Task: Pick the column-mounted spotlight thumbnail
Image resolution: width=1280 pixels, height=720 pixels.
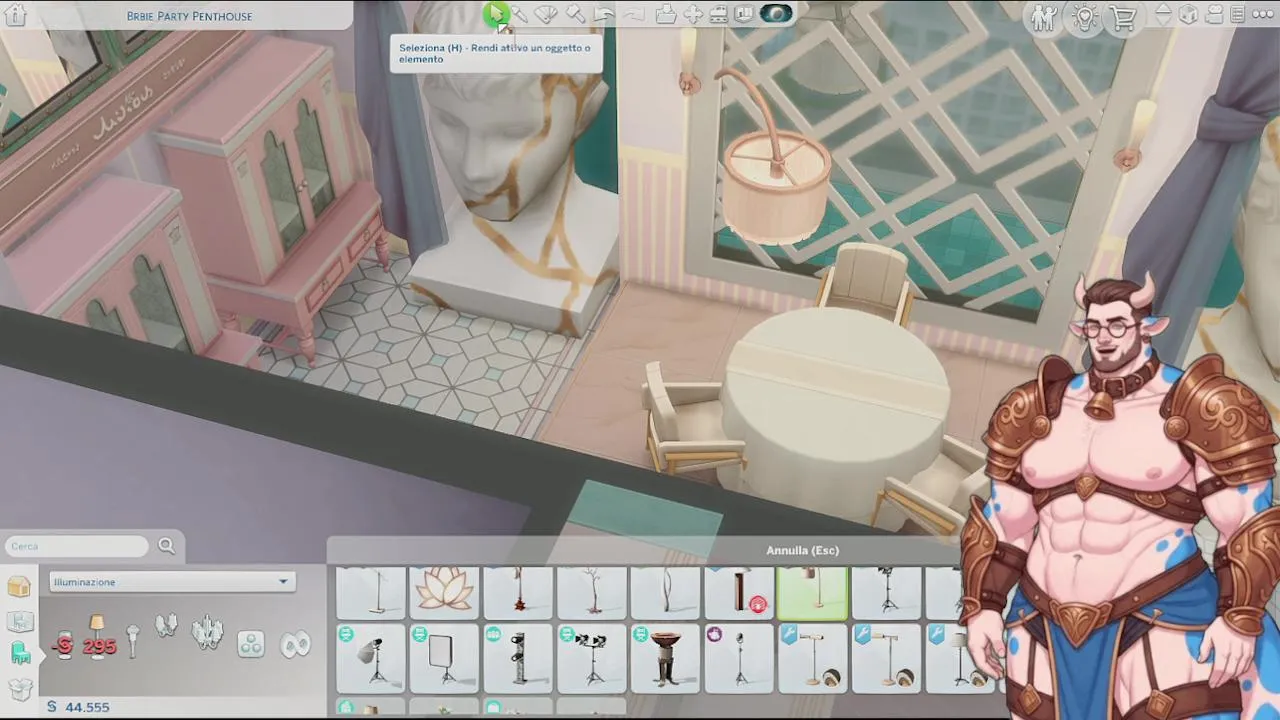Action: pos(518,658)
